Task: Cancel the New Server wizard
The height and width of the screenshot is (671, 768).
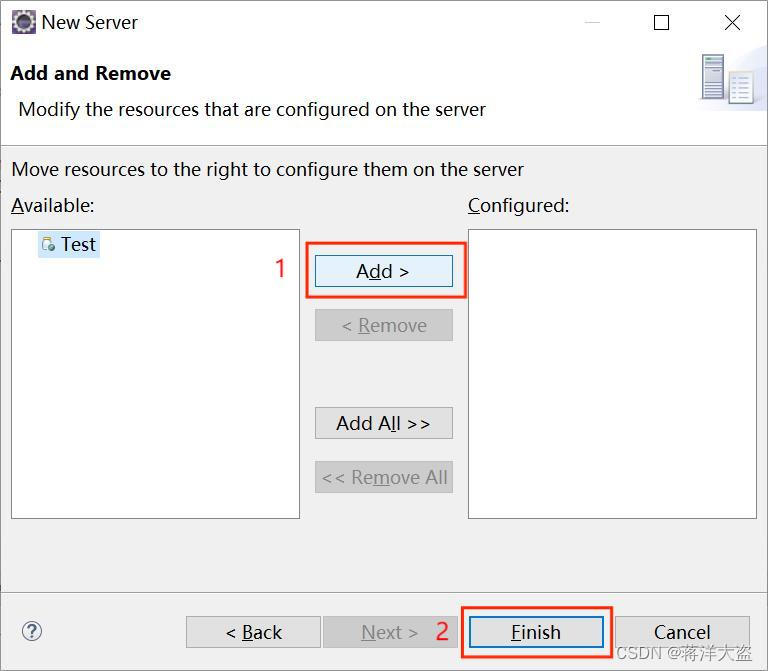Action: [x=682, y=632]
